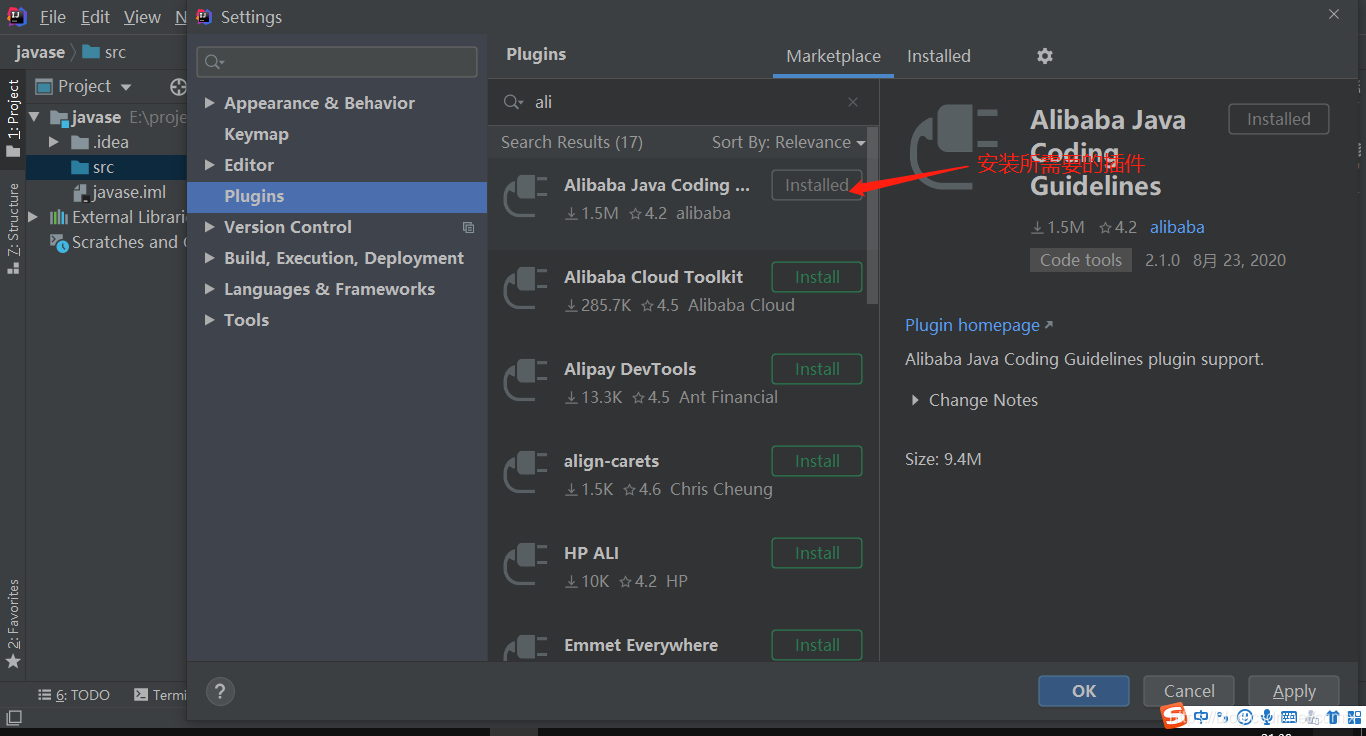Open the 6: TODO tool tab

coord(74,695)
